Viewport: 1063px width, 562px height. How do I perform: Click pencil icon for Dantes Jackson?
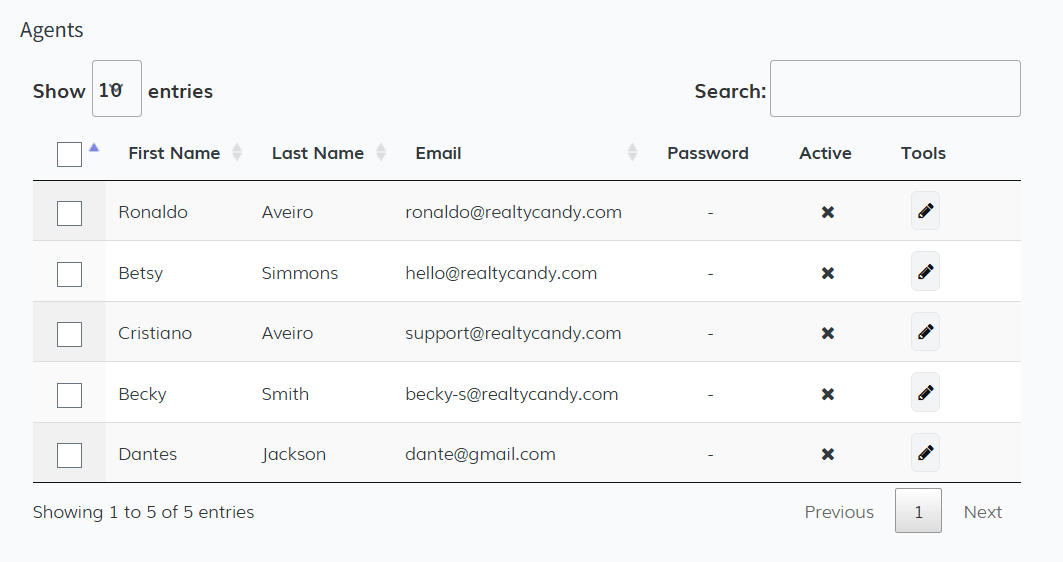pos(925,453)
